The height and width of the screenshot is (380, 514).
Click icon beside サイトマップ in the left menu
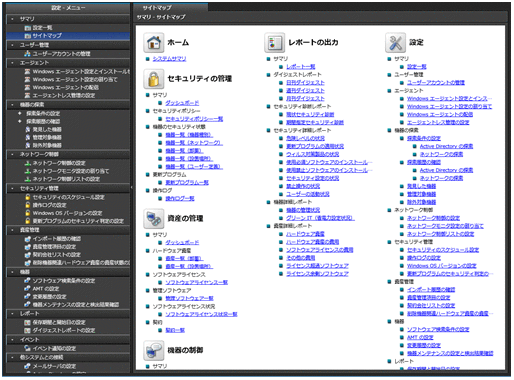click(x=28, y=36)
